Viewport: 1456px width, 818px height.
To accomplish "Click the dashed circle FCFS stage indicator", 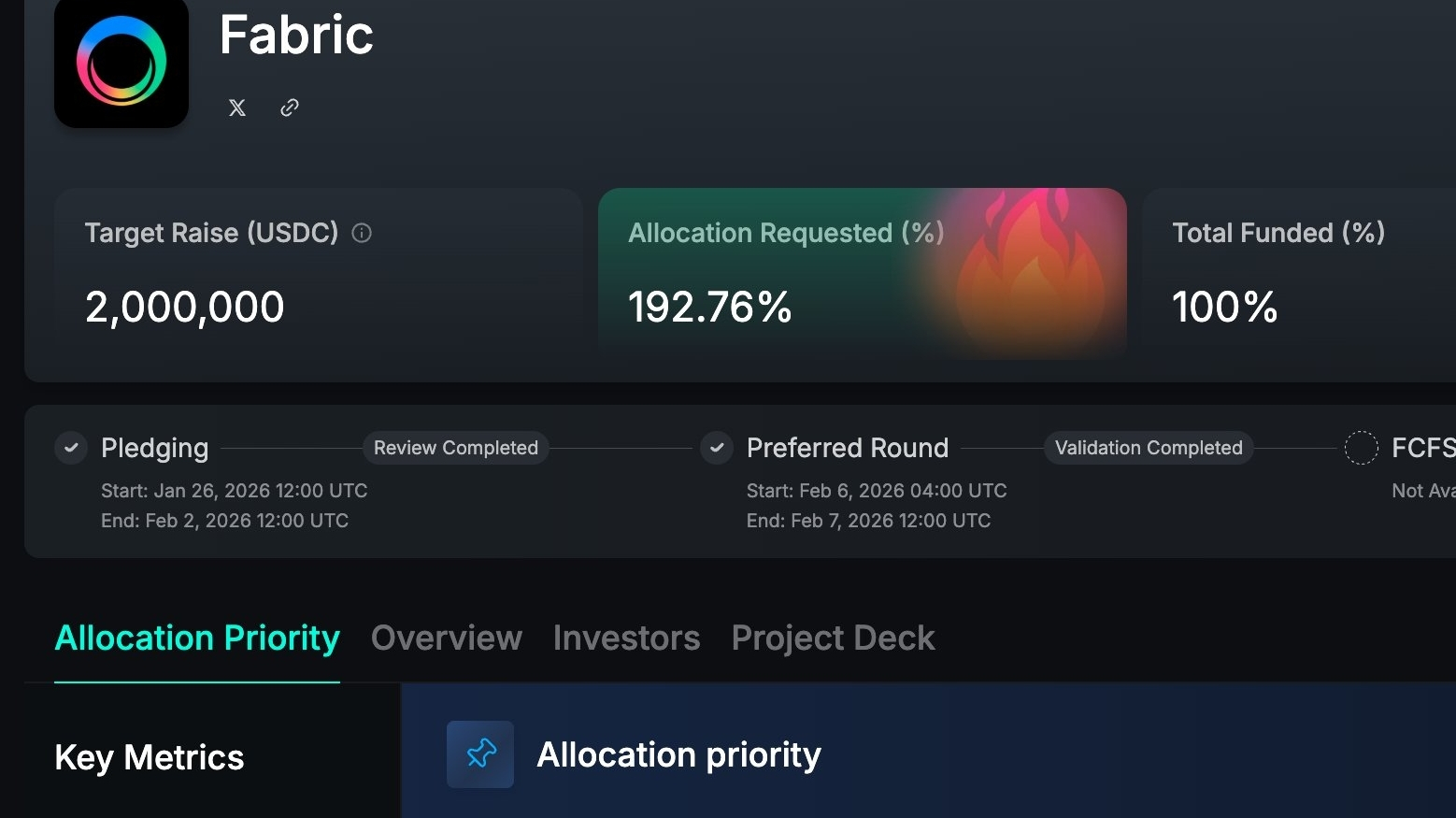I will point(1361,448).
